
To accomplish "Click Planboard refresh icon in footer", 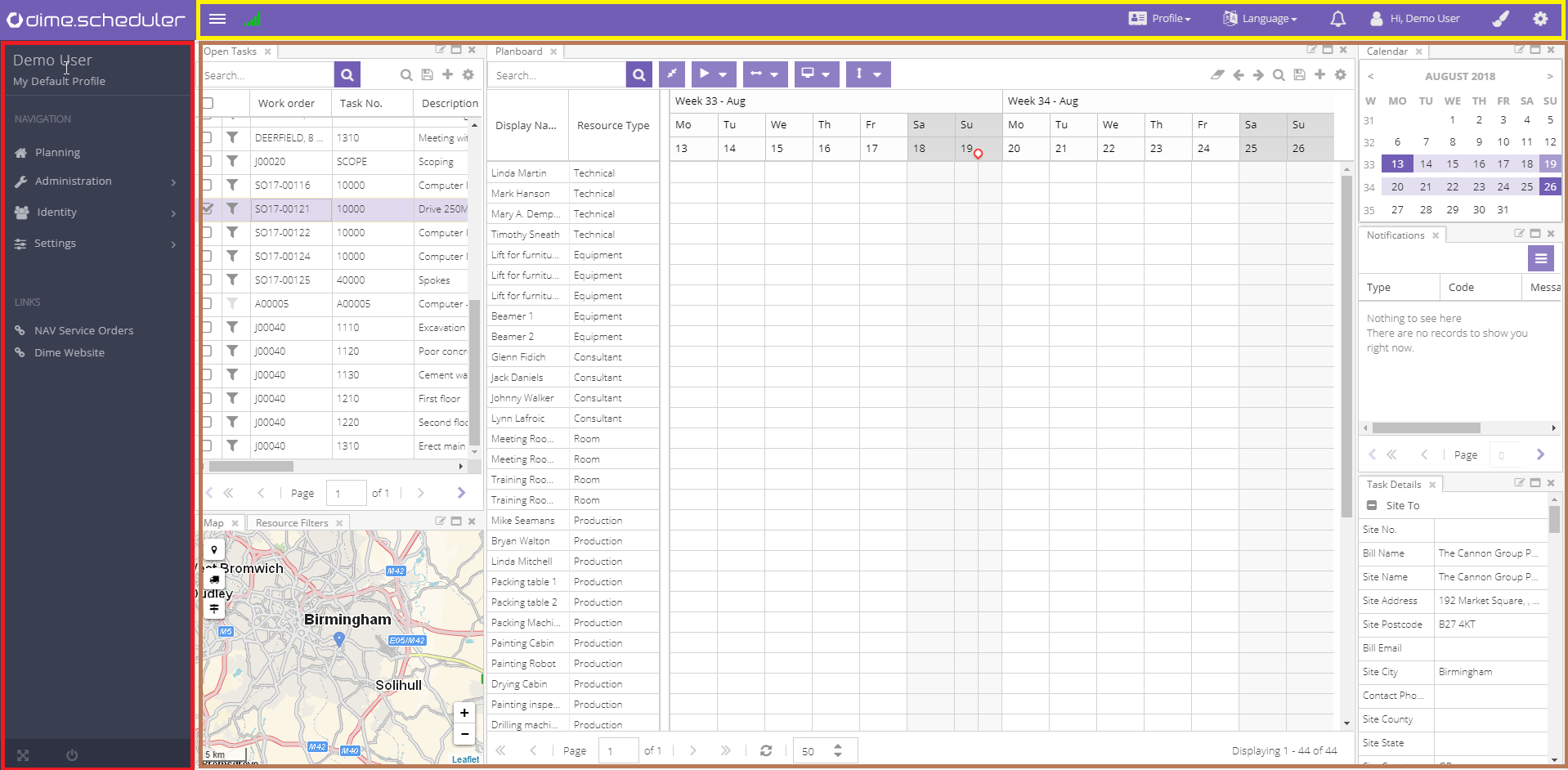I will click(x=766, y=750).
